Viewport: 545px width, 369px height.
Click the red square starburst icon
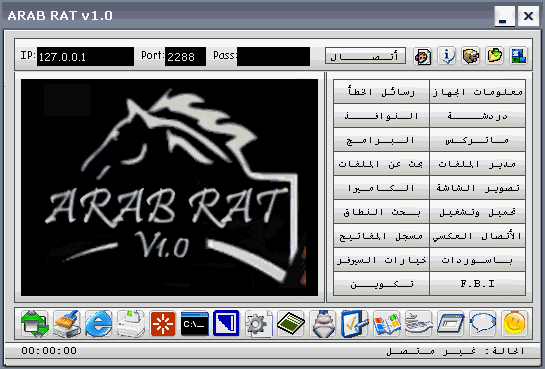[x=163, y=324]
